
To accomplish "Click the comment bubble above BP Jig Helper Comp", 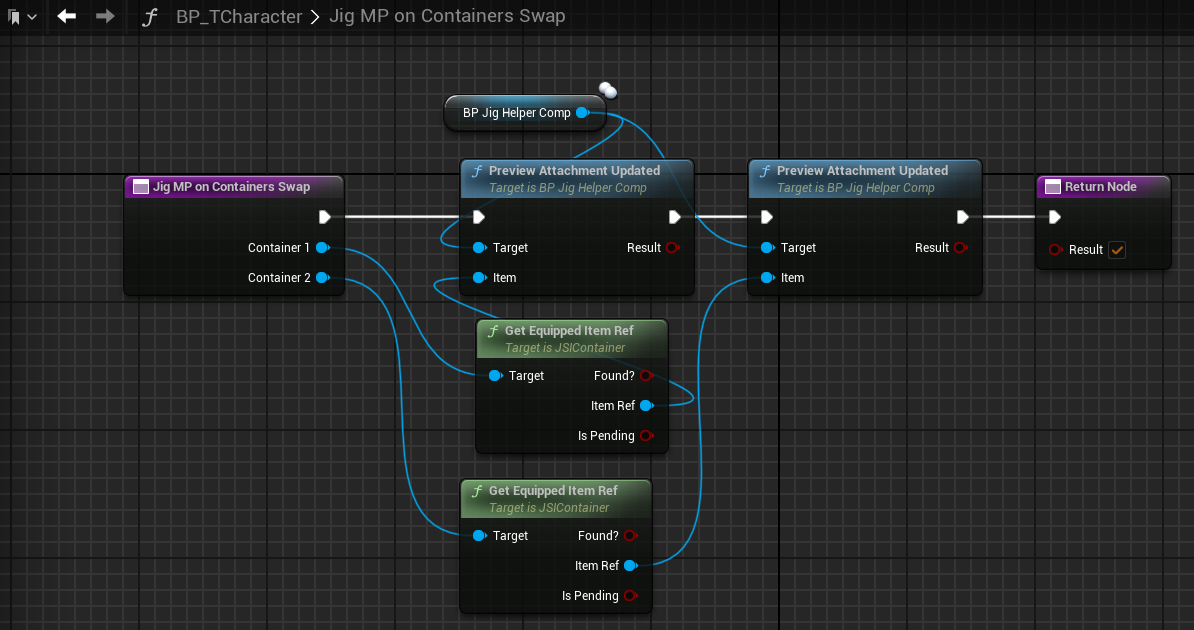I will click(x=608, y=91).
